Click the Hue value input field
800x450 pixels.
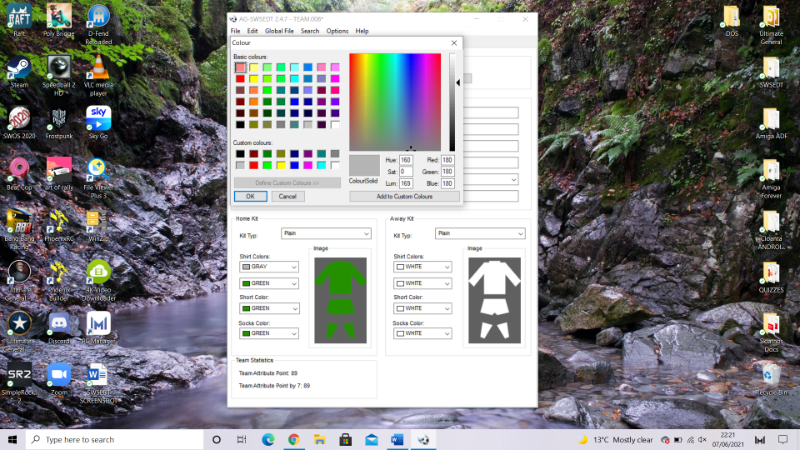click(406, 160)
